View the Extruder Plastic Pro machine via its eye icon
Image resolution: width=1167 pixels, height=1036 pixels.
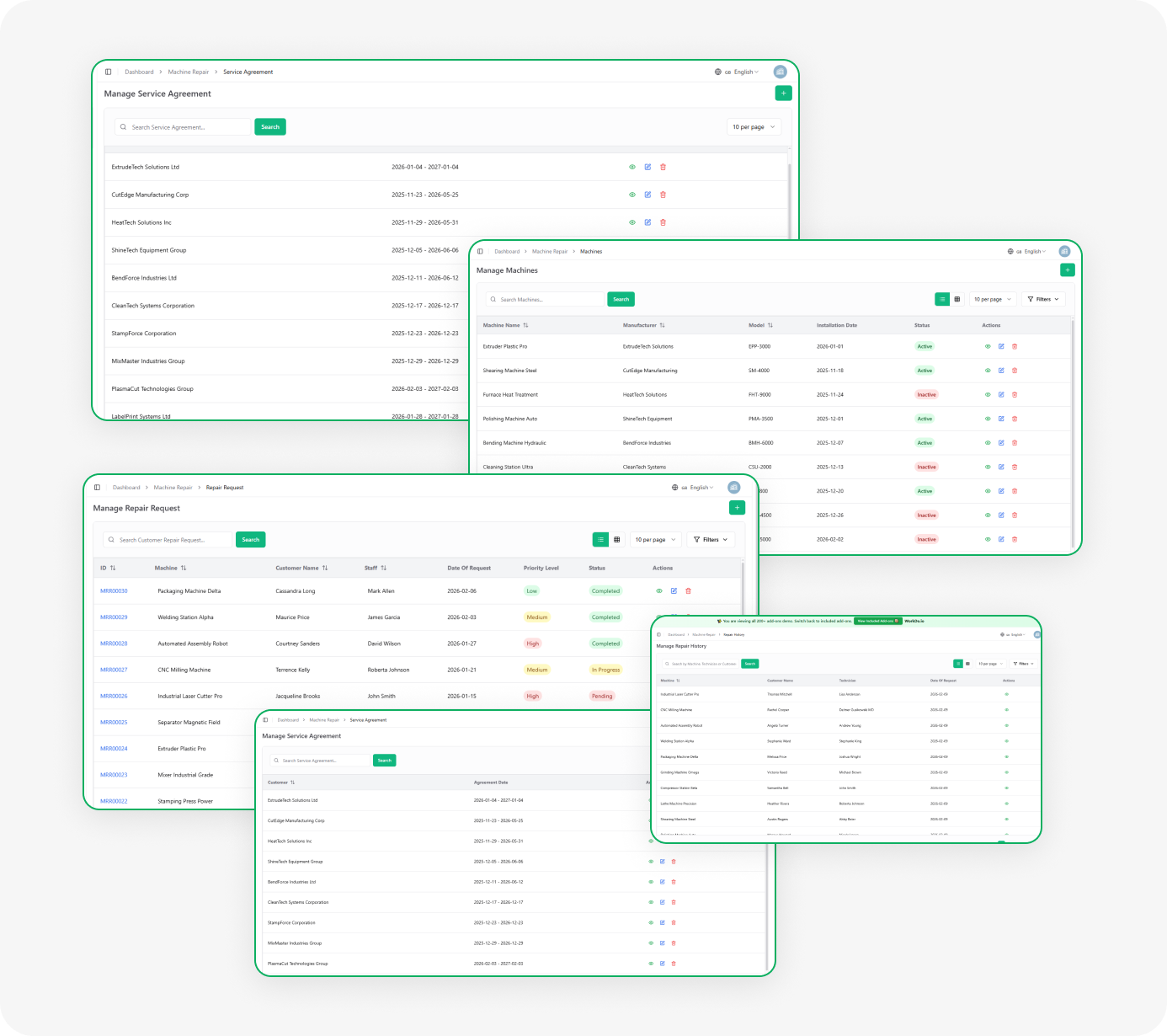point(988,346)
